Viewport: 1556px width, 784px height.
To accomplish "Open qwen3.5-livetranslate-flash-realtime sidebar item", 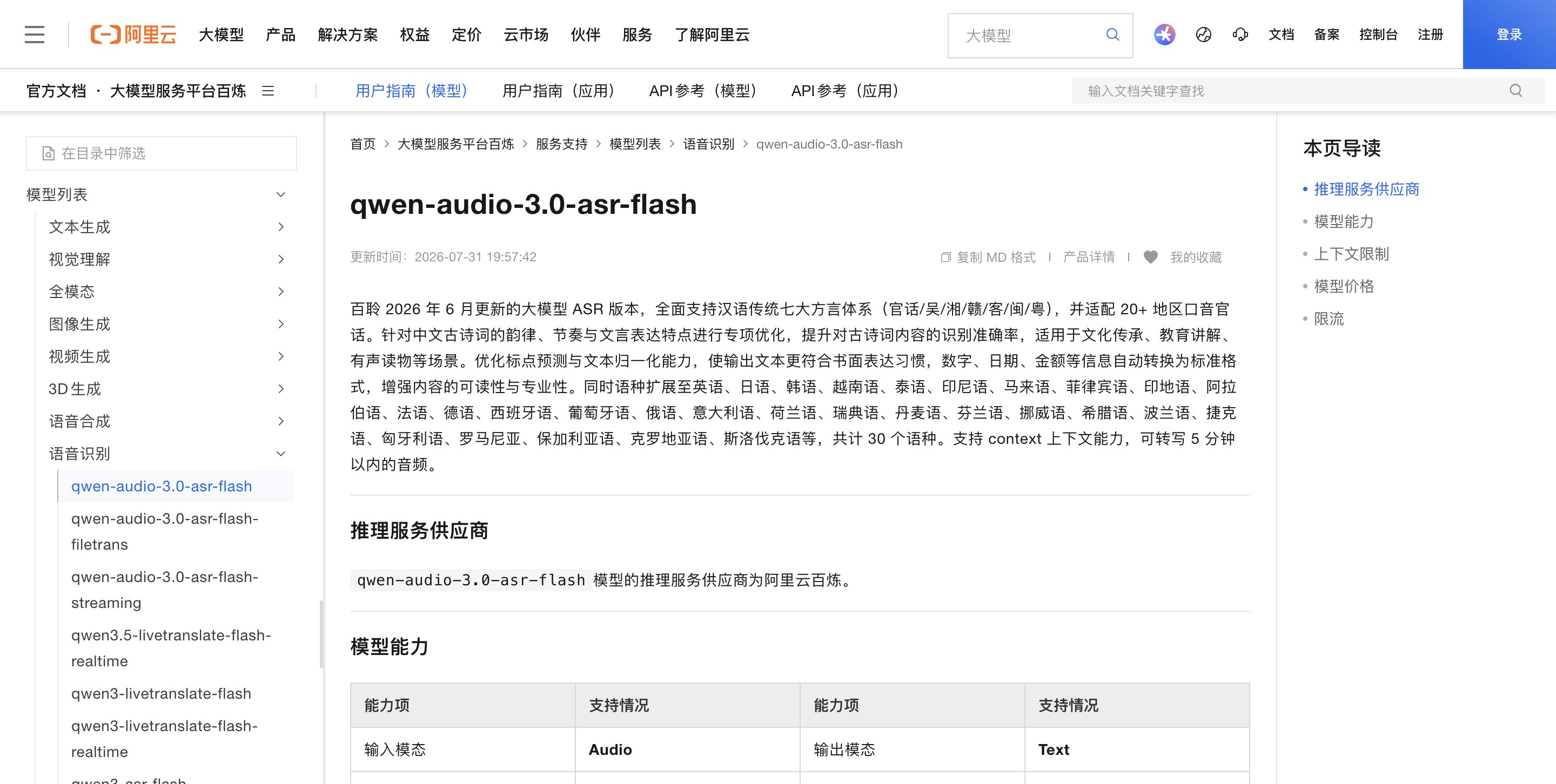I will tap(171, 648).
